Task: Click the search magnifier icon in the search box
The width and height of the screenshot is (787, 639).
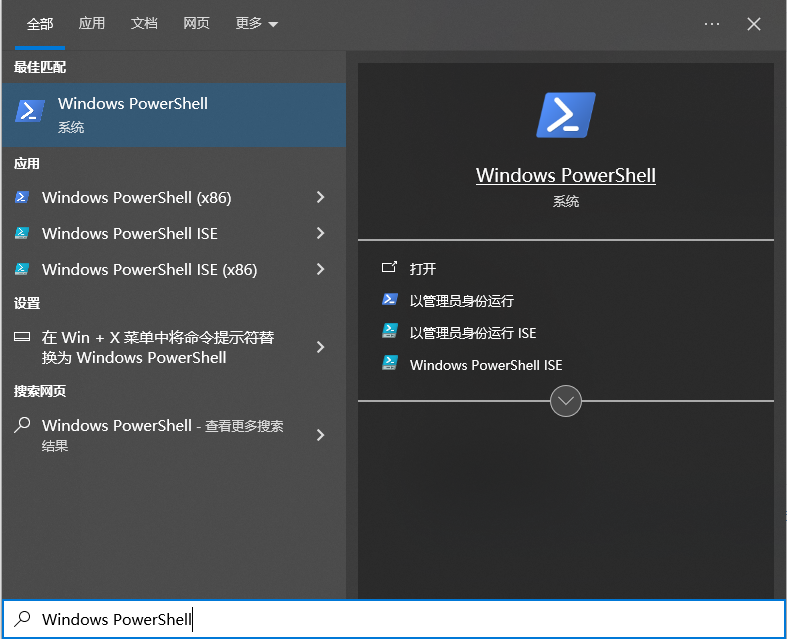Action: click(x=22, y=619)
